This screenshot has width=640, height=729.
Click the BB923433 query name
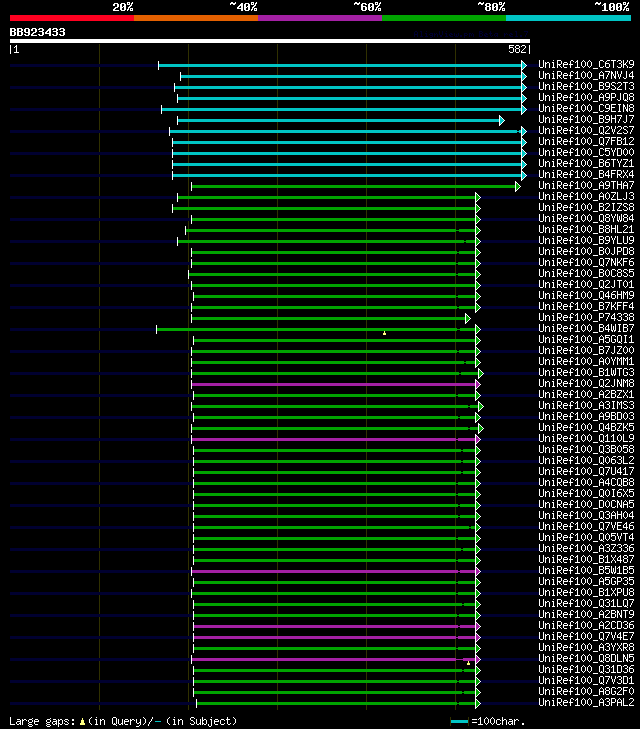pos(38,32)
